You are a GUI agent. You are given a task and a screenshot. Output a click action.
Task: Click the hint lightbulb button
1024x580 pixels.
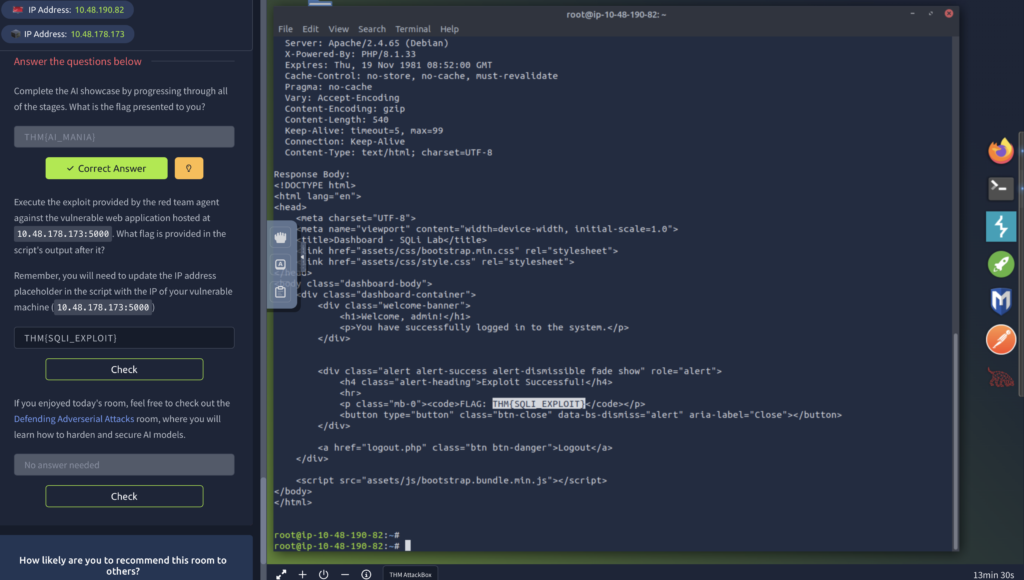[x=189, y=168]
